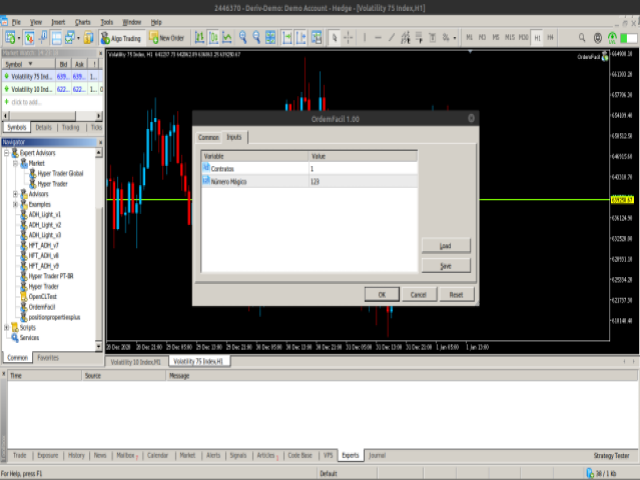This screenshot has height=480, width=640.
Task: Click the zoom in magnifier icon
Action: [244, 38]
